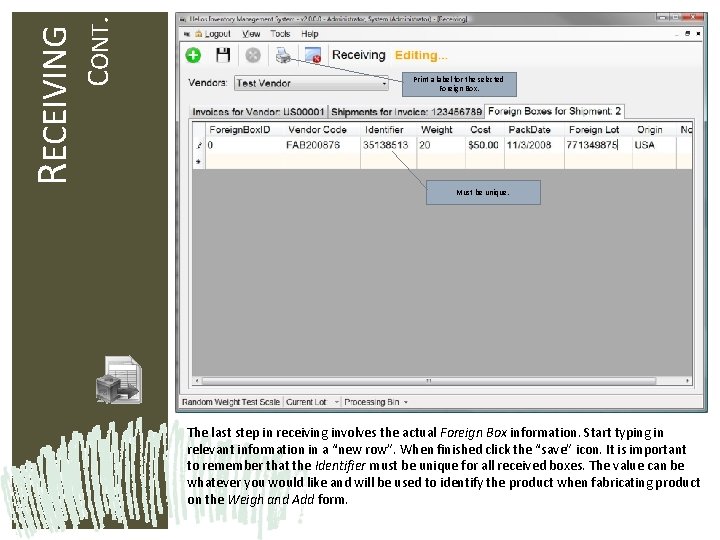Click the printer Print label icon
The image size is (720, 540).
tap(283, 56)
